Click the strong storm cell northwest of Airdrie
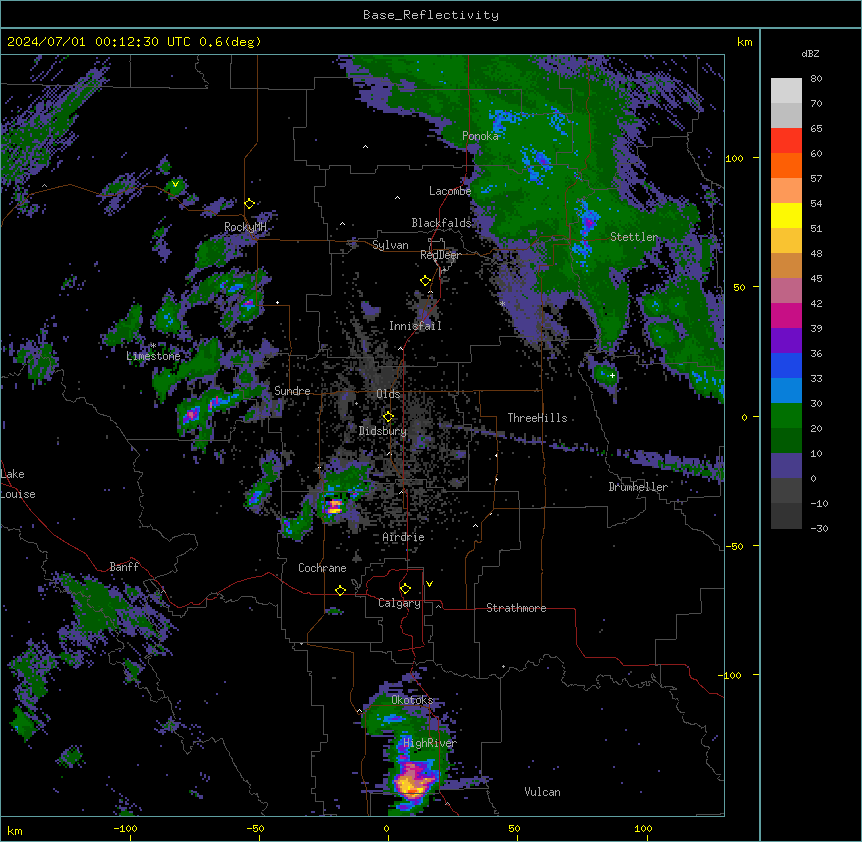The height and width of the screenshot is (842, 862). [334, 506]
